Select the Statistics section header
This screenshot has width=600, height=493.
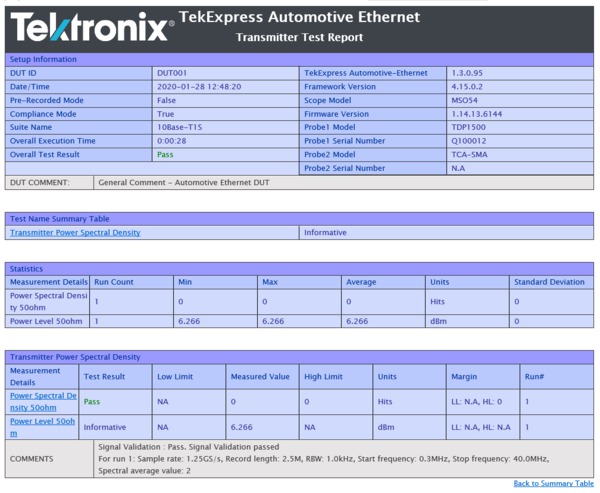click(x=26, y=268)
